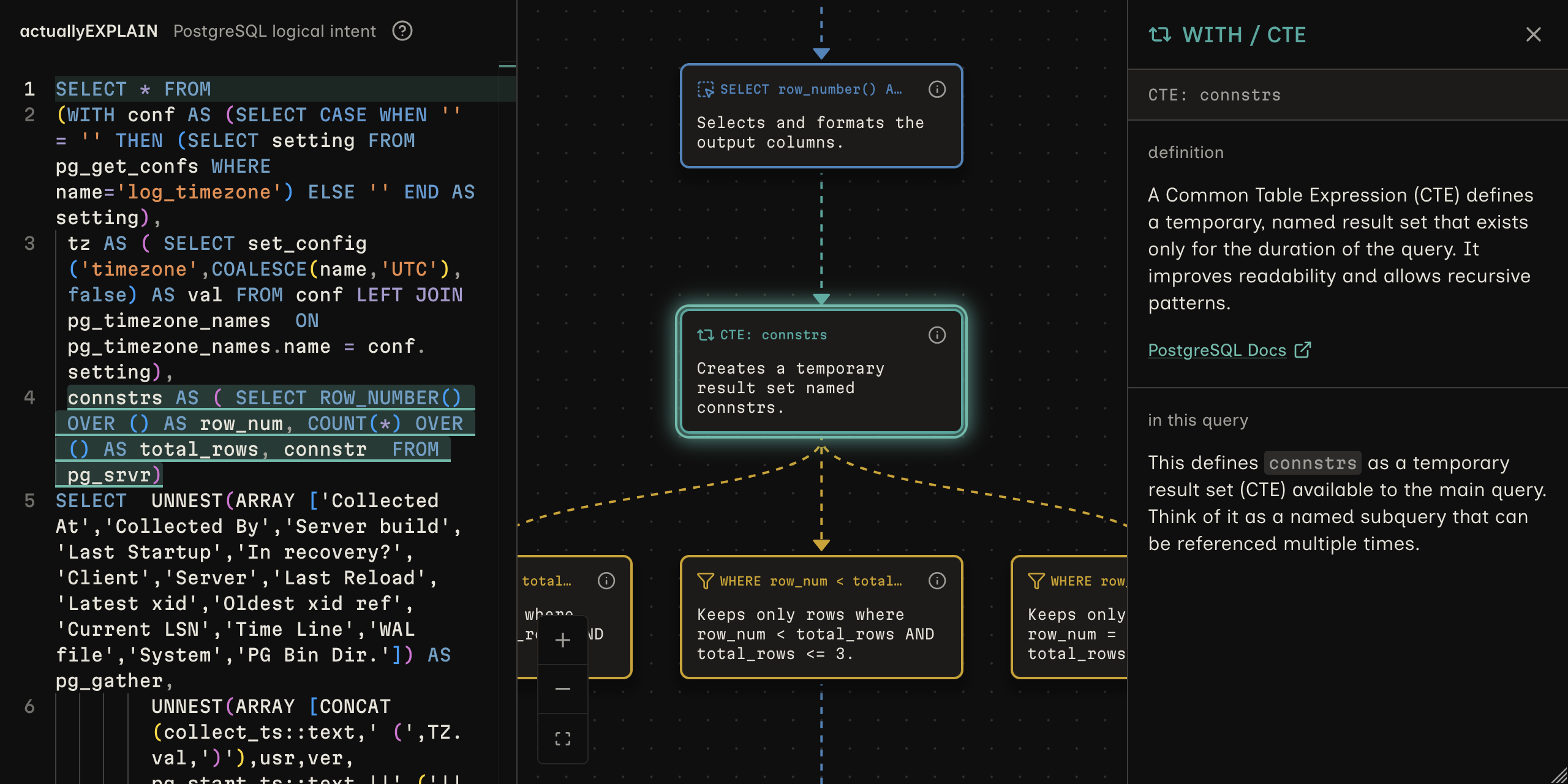1568x784 pixels.
Task: Open info for WHERE row_num < total node
Action: tap(937, 581)
